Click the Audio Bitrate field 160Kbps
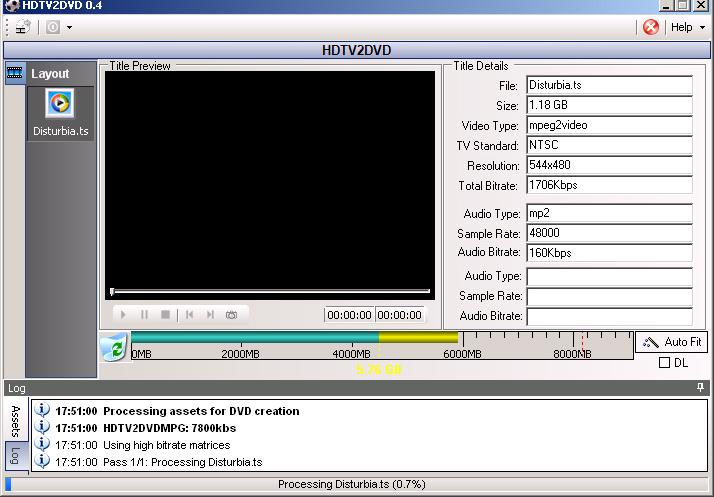This screenshot has width=714, height=497. pos(609,253)
